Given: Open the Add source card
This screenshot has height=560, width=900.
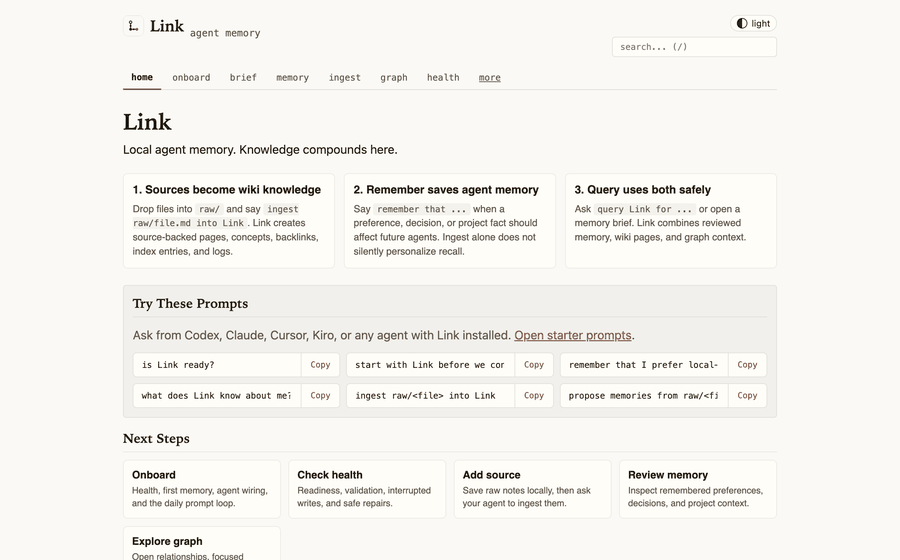Looking at the screenshot, I should 532,489.
